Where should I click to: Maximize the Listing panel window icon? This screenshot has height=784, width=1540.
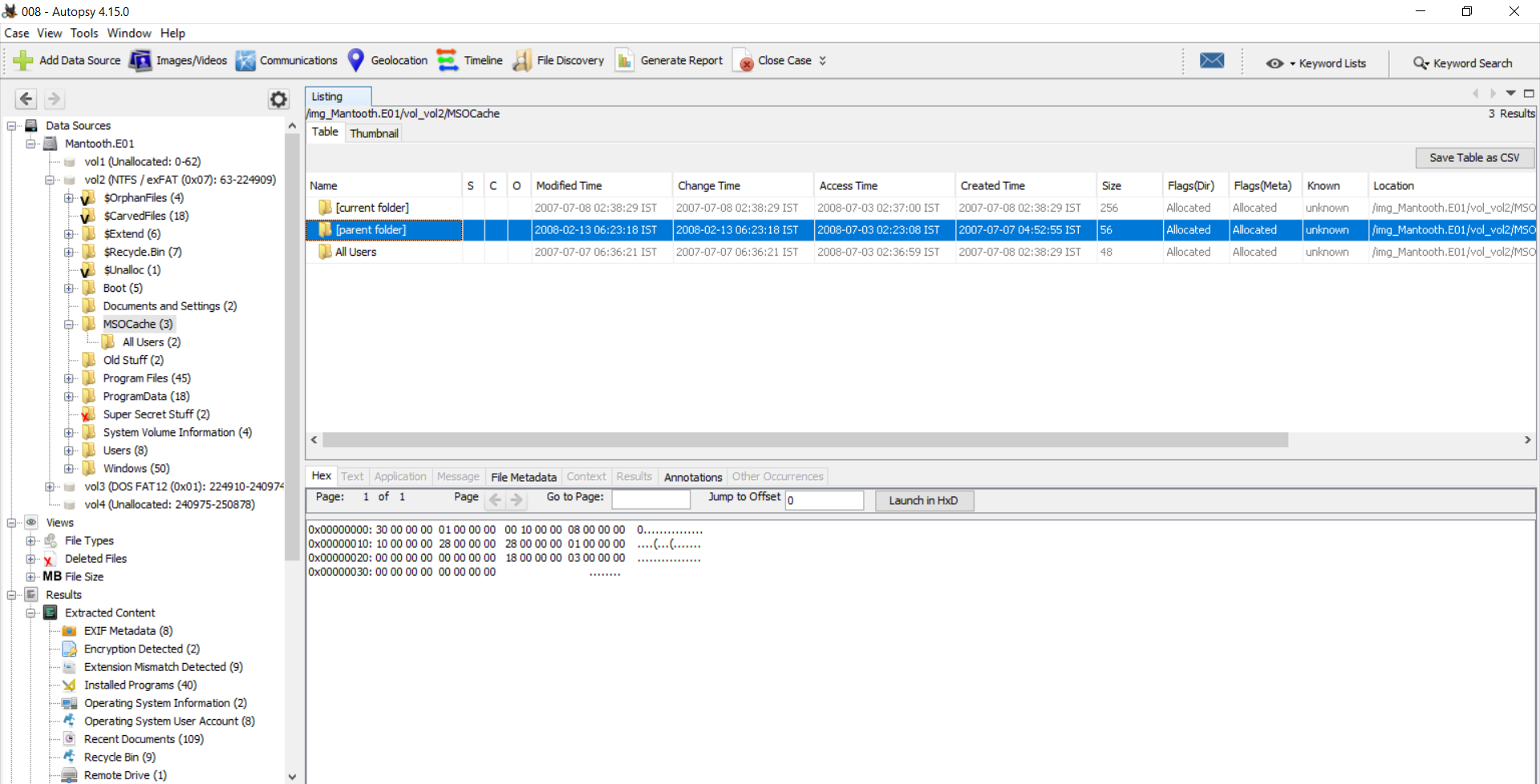pos(1529,94)
